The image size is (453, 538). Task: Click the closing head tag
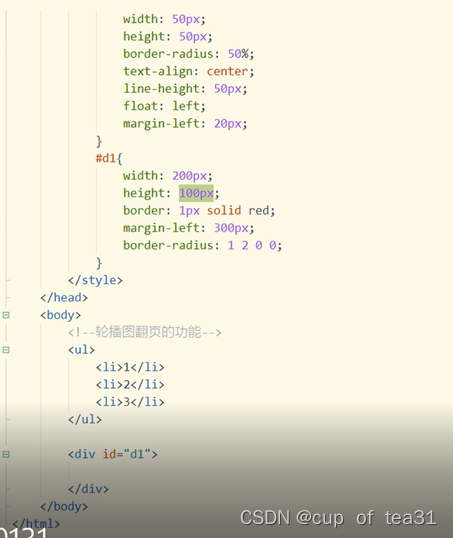pos(64,297)
